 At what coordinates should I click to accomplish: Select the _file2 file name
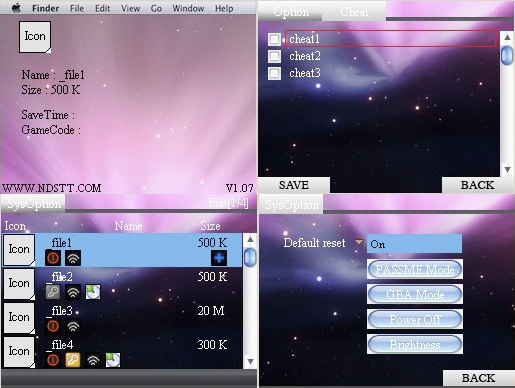[x=59, y=277]
